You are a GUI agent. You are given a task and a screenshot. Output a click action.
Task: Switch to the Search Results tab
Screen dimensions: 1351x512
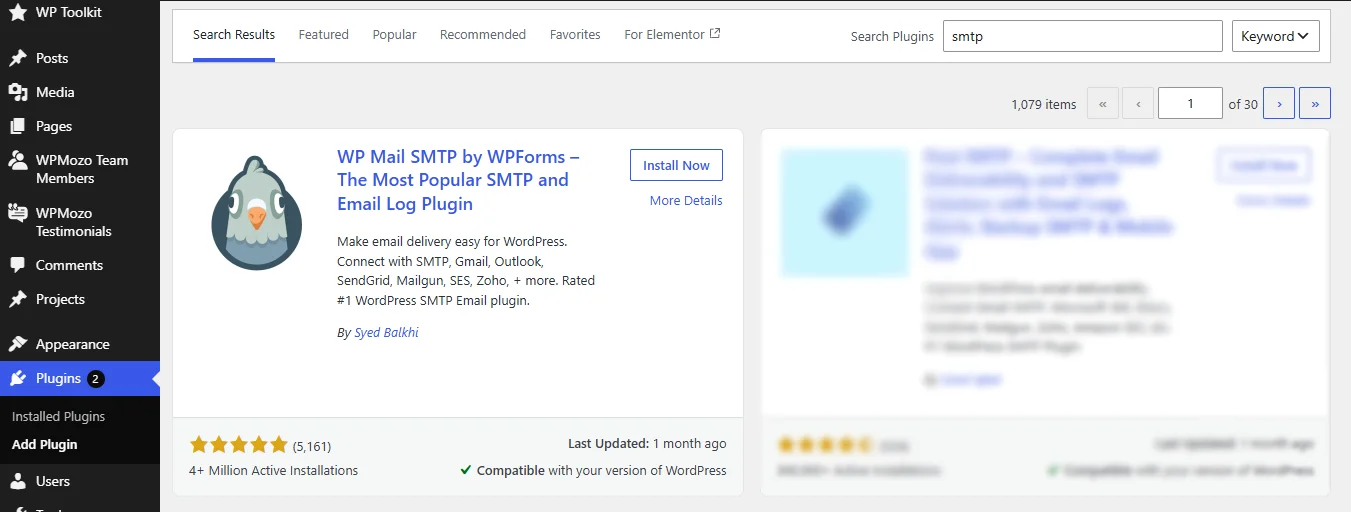[234, 34]
